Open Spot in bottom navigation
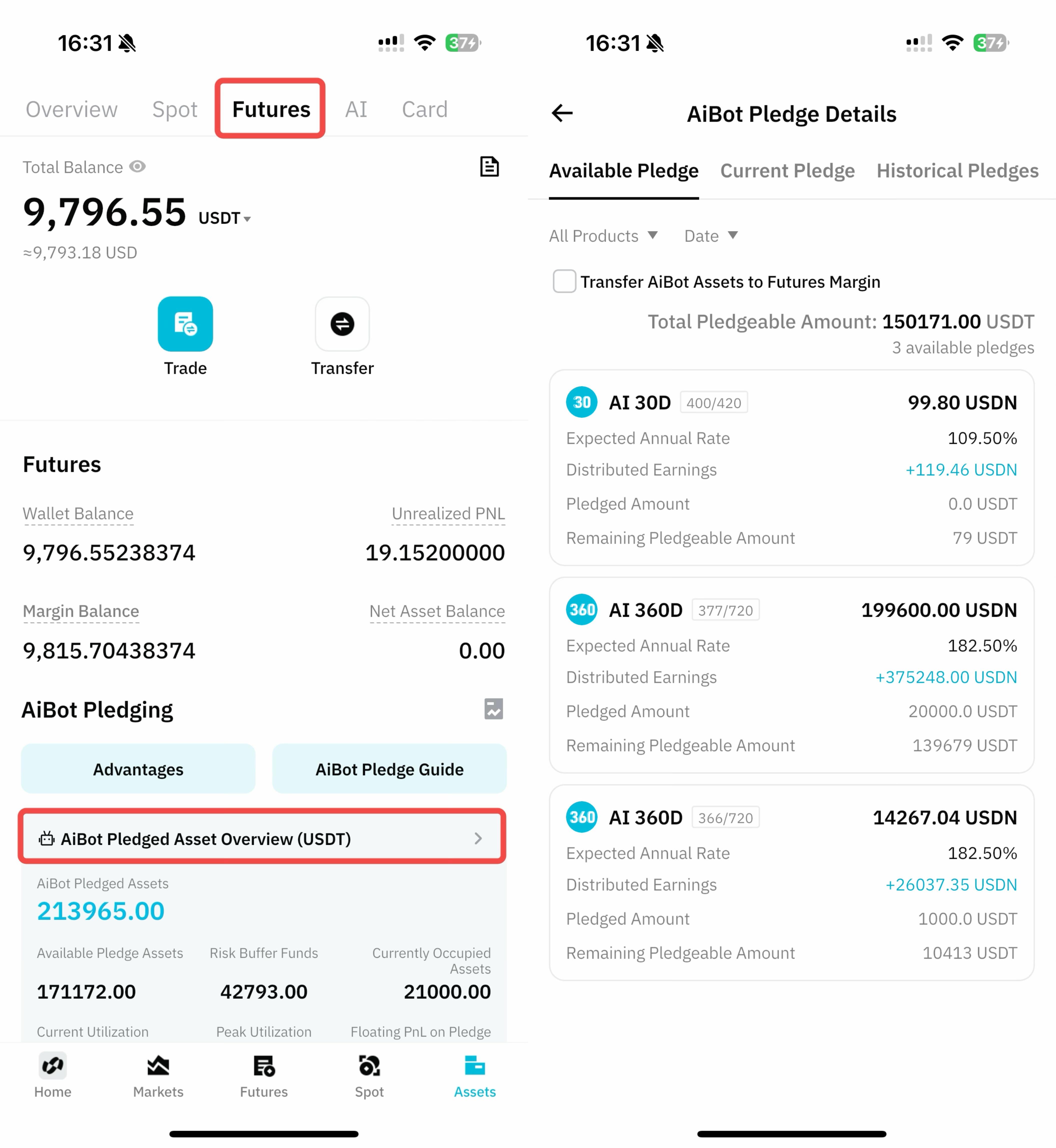 [369, 1075]
